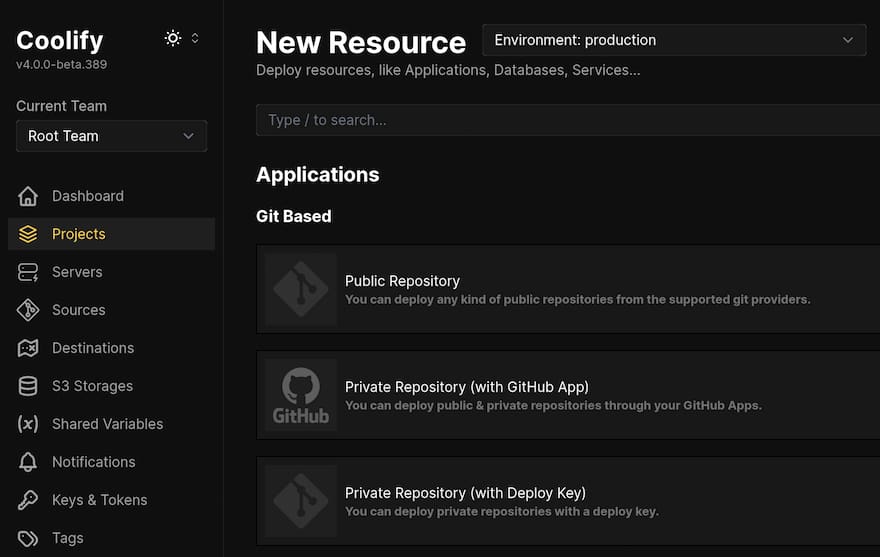Choose Private Repository (with GitHub App)
The height and width of the screenshot is (557, 880).
[568, 395]
